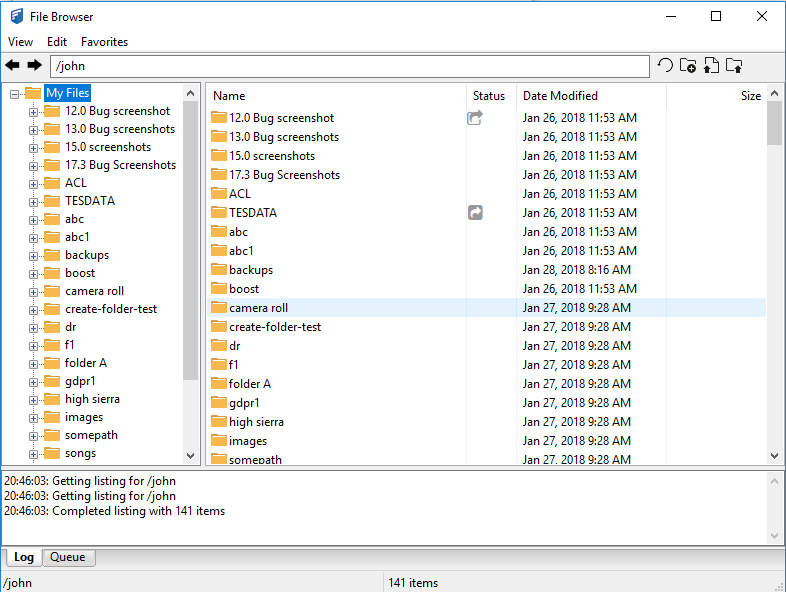Open the View menu
Viewport: 786px width, 592px height.
[x=21, y=42]
